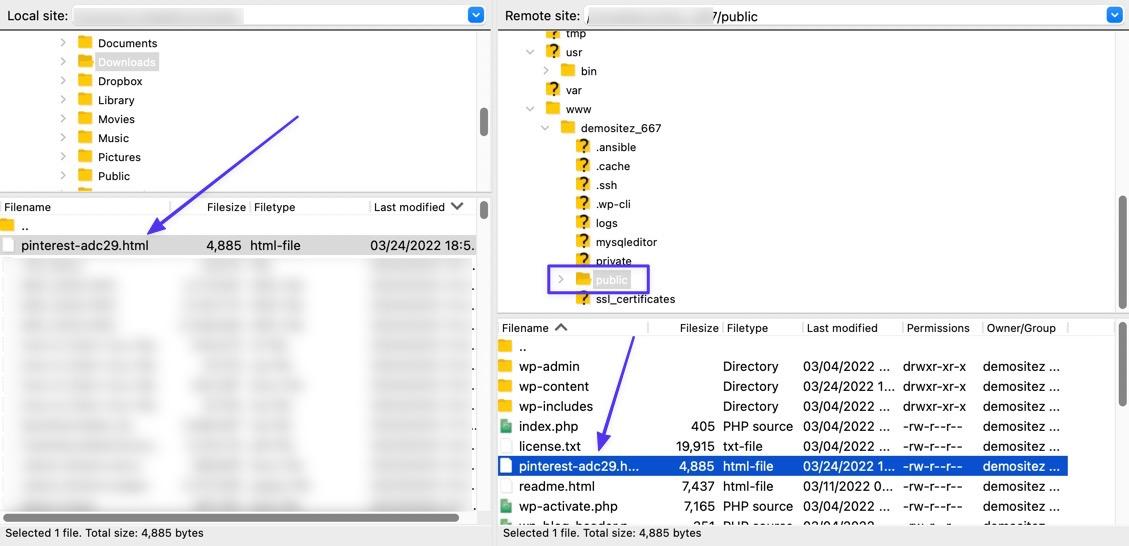
Task: Open the Remote site path dropdown
Action: (x=1114, y=15)
